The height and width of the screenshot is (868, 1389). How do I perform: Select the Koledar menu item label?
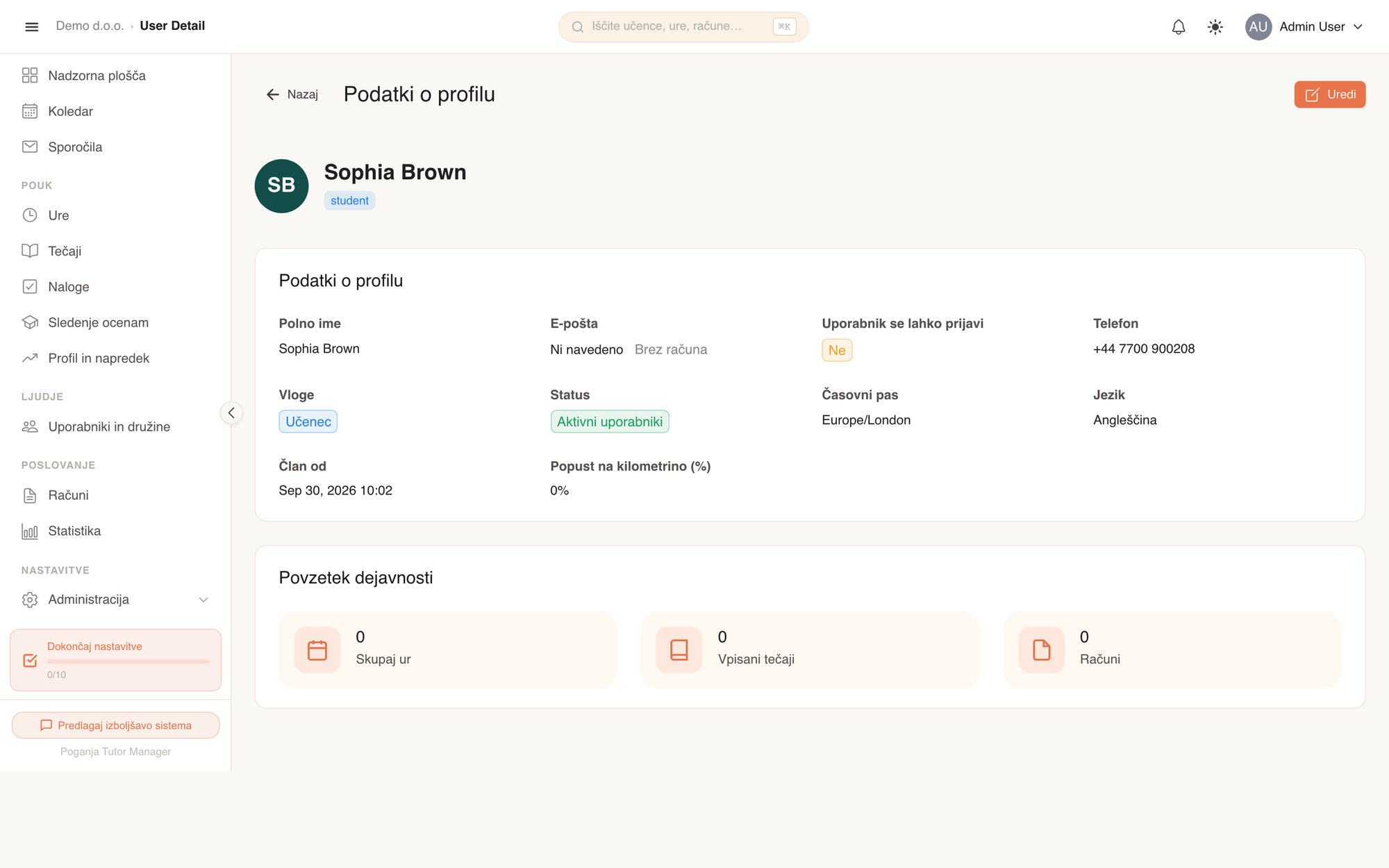point(70,111)
